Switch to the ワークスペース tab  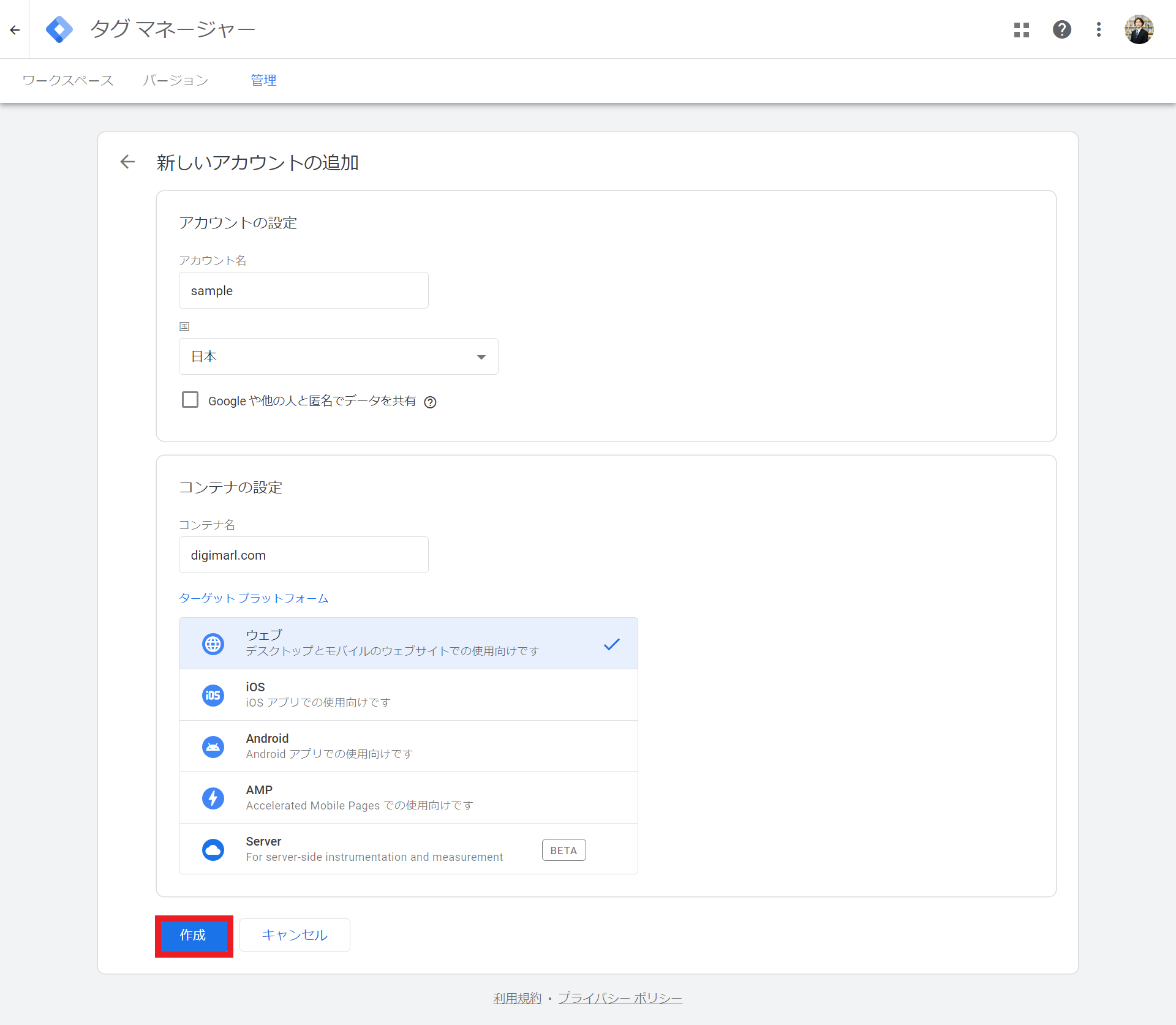[x=68, y=80]
